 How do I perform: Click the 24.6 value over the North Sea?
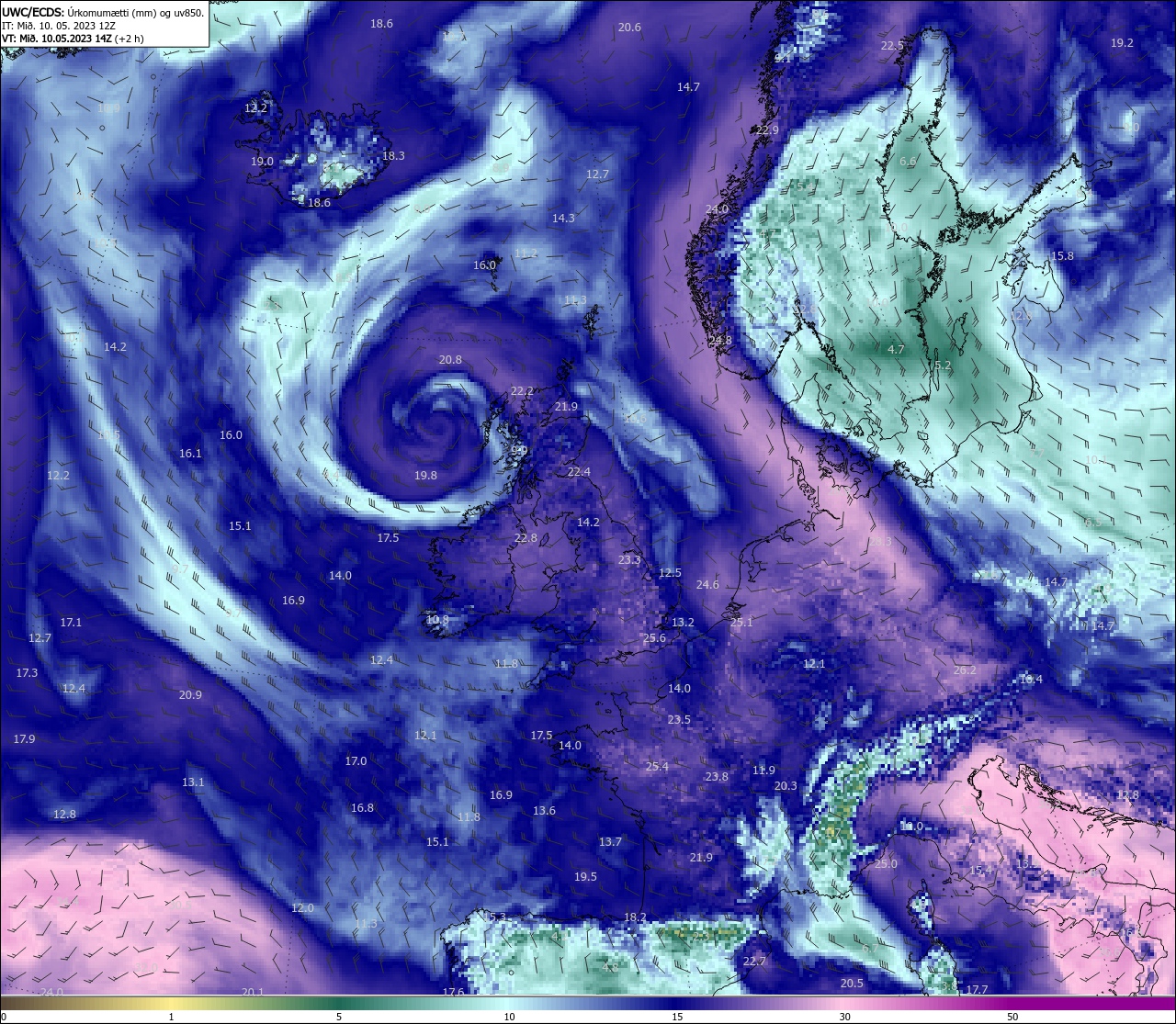707,585
